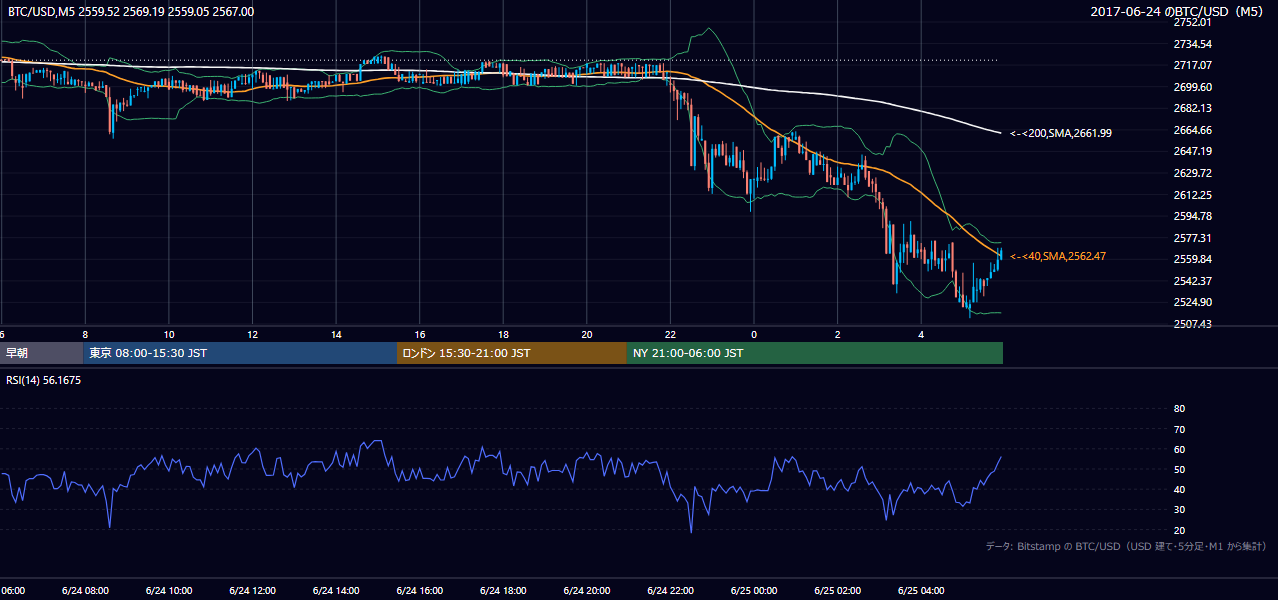Image resolution: width=1278 pixels, height=600 pixels.
Task: Click hour tick 12 under price chart
Action: tap(252, 334)
